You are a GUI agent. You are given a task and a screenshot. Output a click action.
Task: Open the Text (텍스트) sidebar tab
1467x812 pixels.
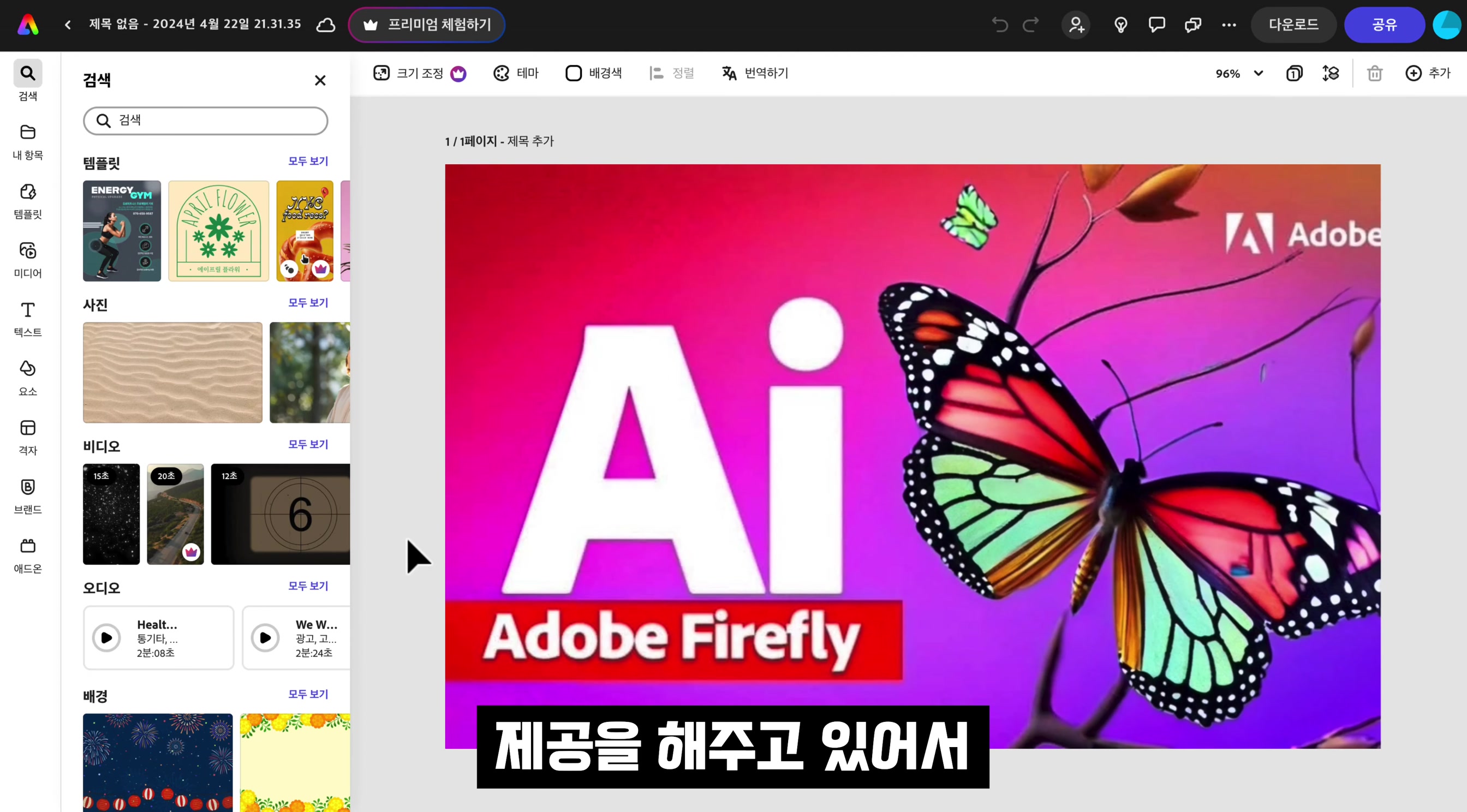[28, 319]
